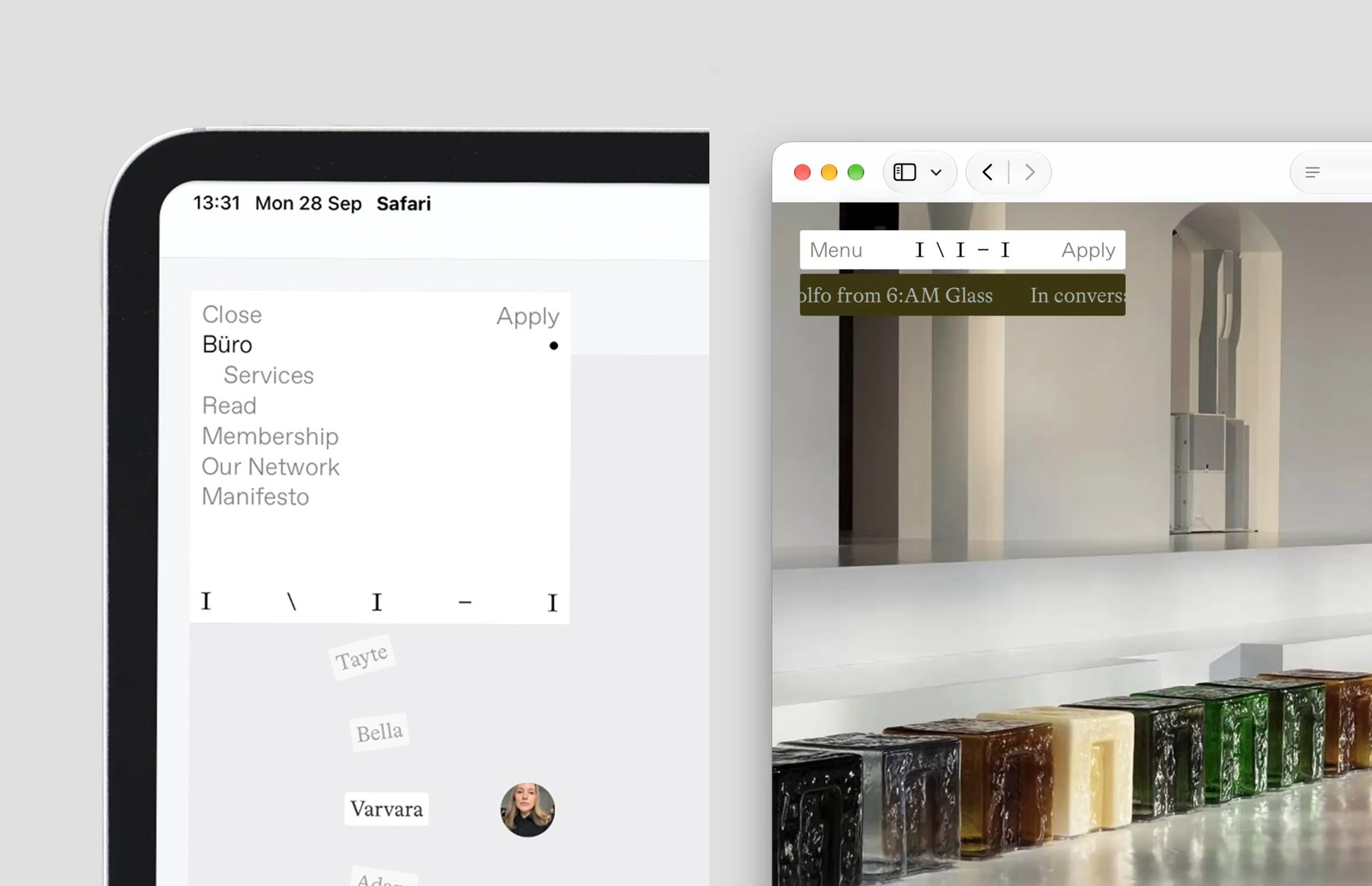Open Menu in the desktop site header

(x=835, y=250)
